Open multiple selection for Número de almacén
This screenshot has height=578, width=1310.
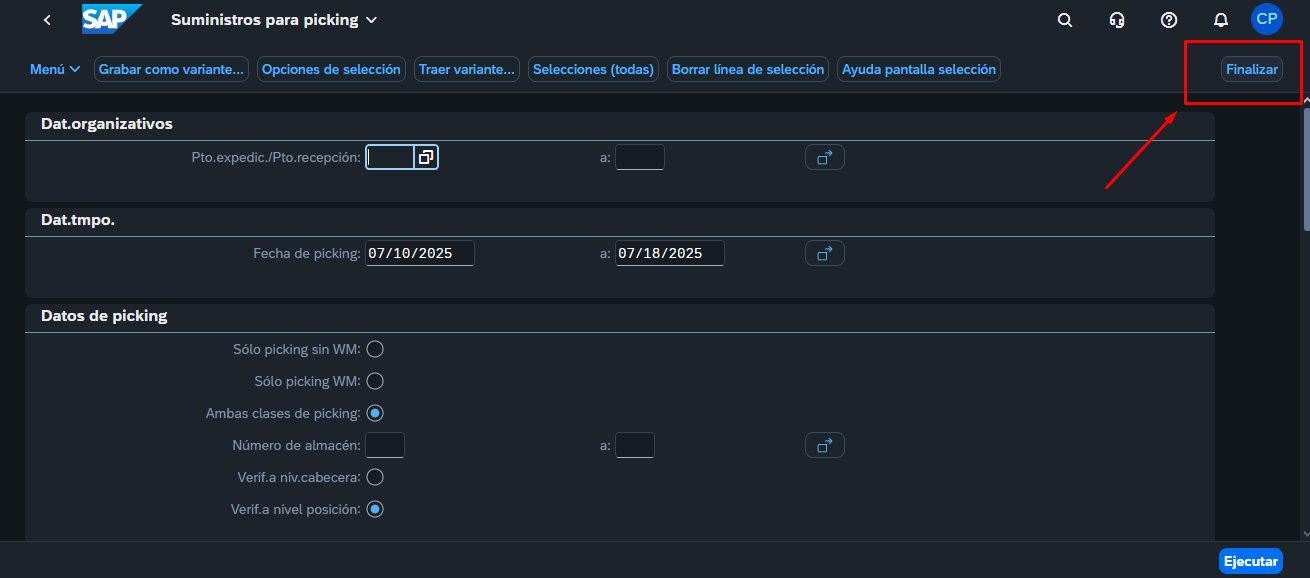825,445
